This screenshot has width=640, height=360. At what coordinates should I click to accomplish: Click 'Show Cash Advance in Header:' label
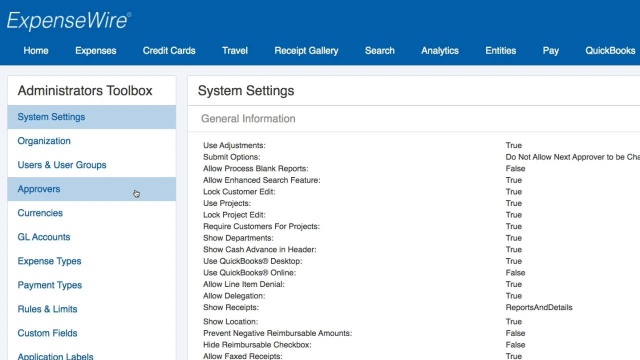point(260,249)
